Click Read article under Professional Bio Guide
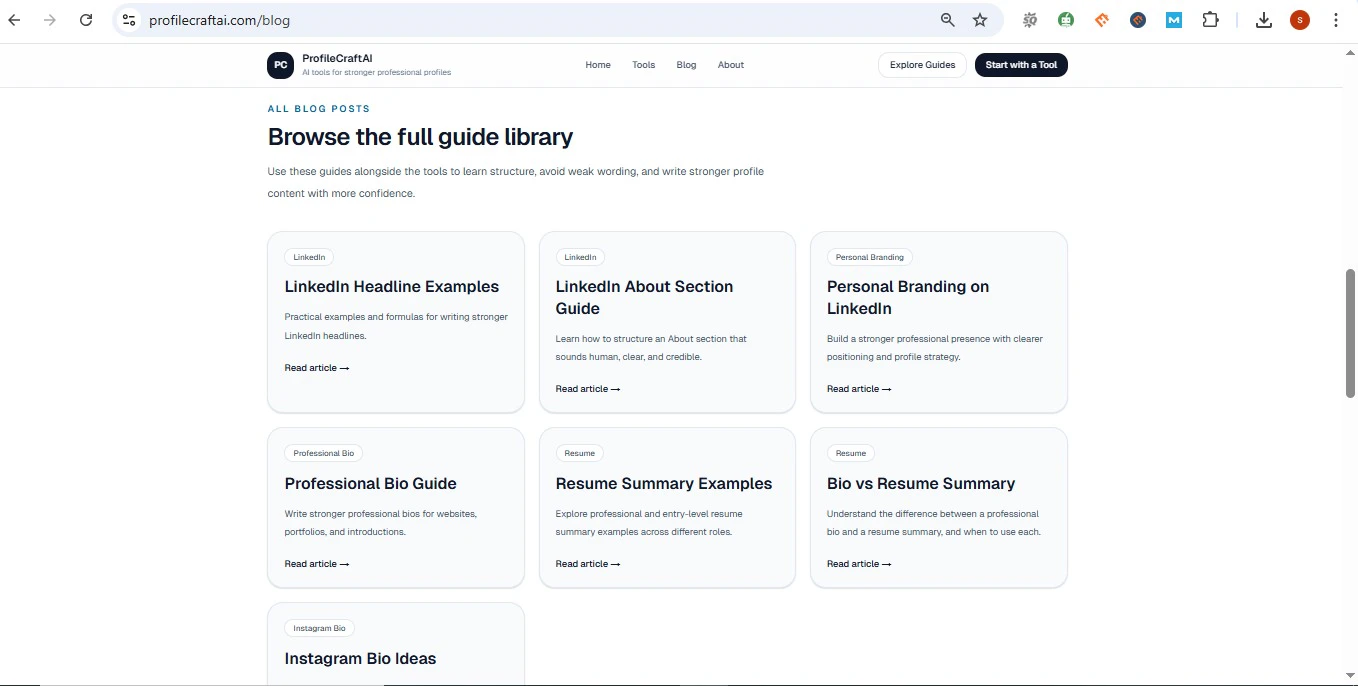The image size is (1358, 686). tap(316, 564)
